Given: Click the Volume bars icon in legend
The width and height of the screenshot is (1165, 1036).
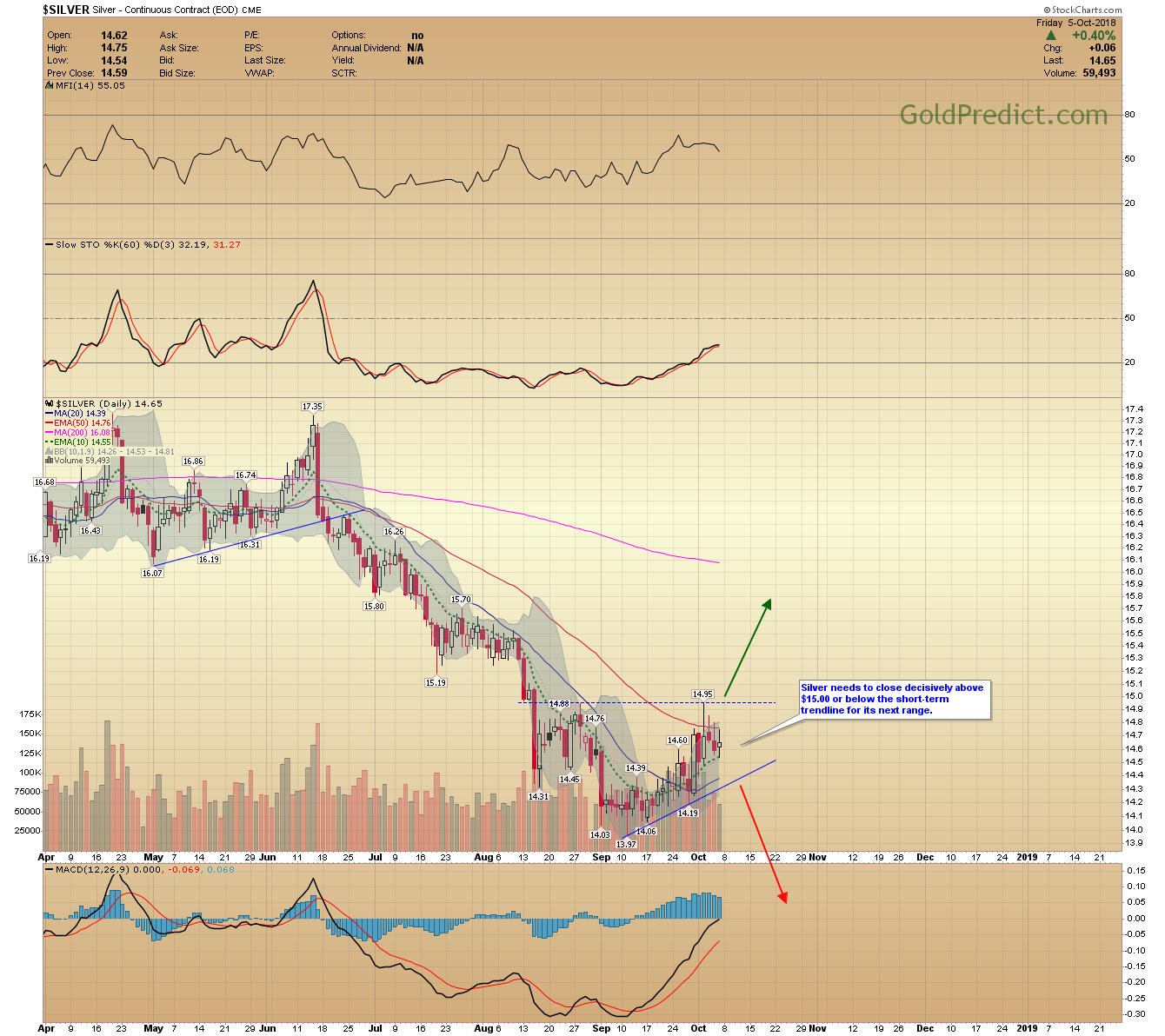Looking at the screenshot, I should click(49, 461).
